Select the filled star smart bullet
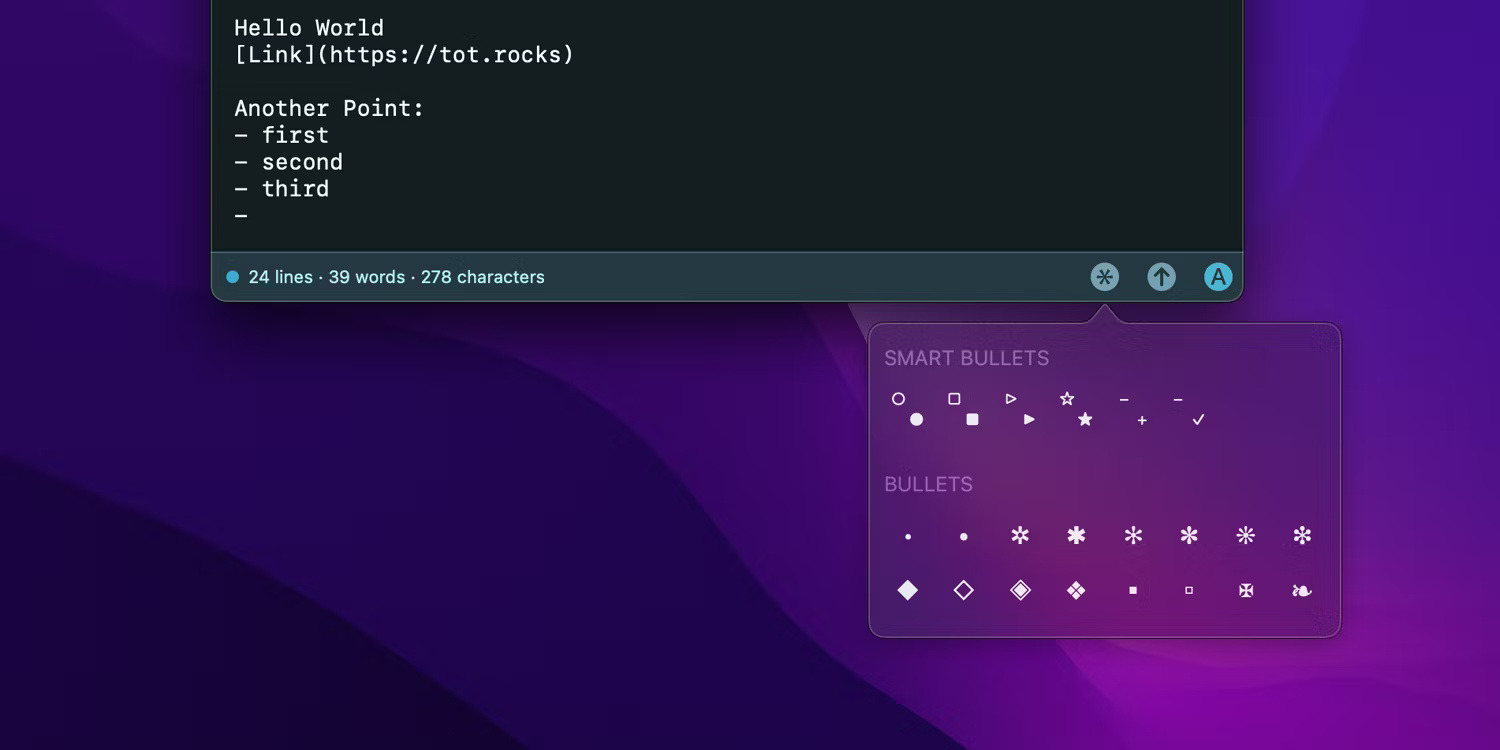 pyautogui.click(x=1085, y=420)
